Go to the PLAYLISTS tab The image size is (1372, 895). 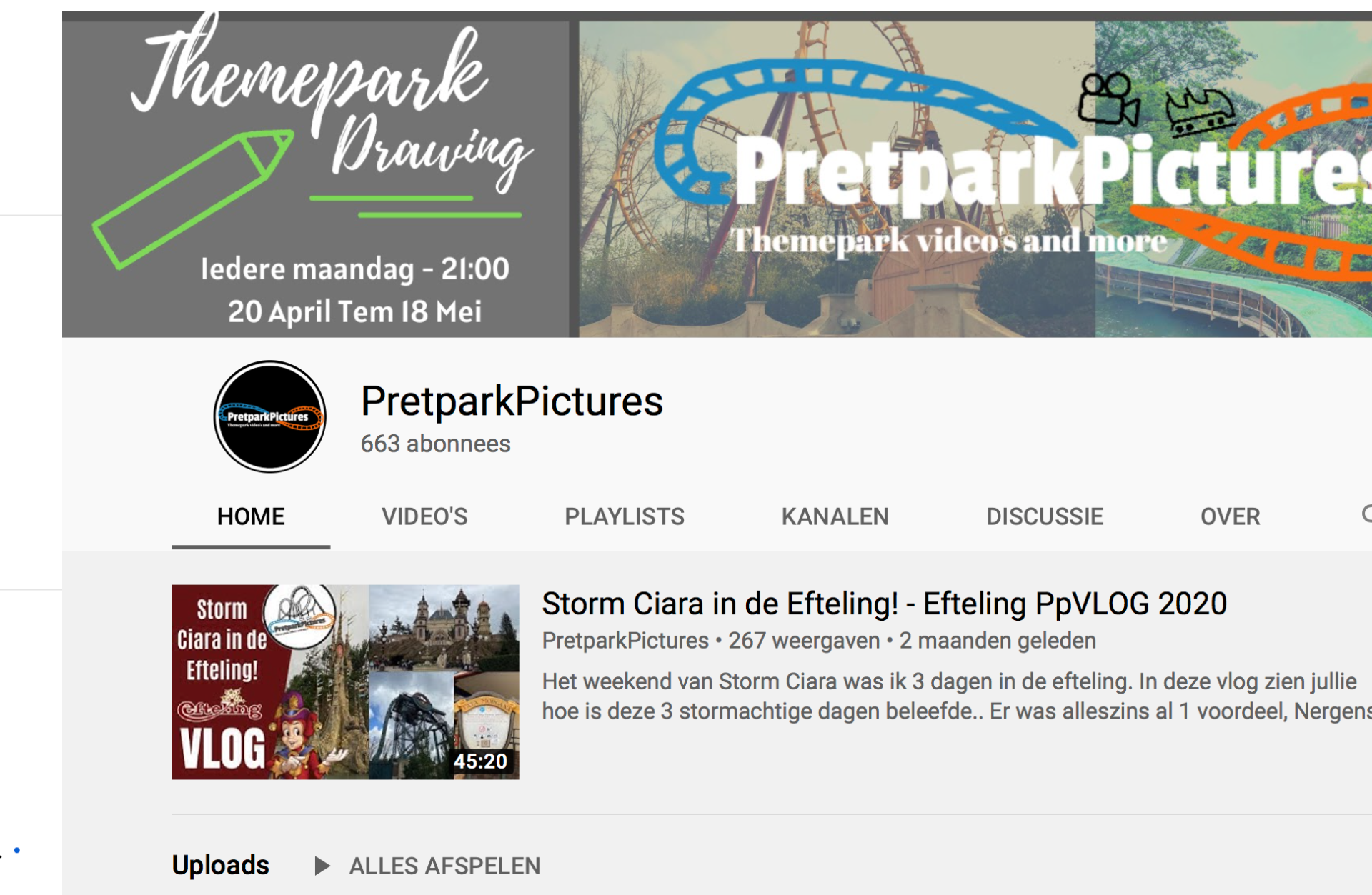pyautogui.click(x=625, y=516)
